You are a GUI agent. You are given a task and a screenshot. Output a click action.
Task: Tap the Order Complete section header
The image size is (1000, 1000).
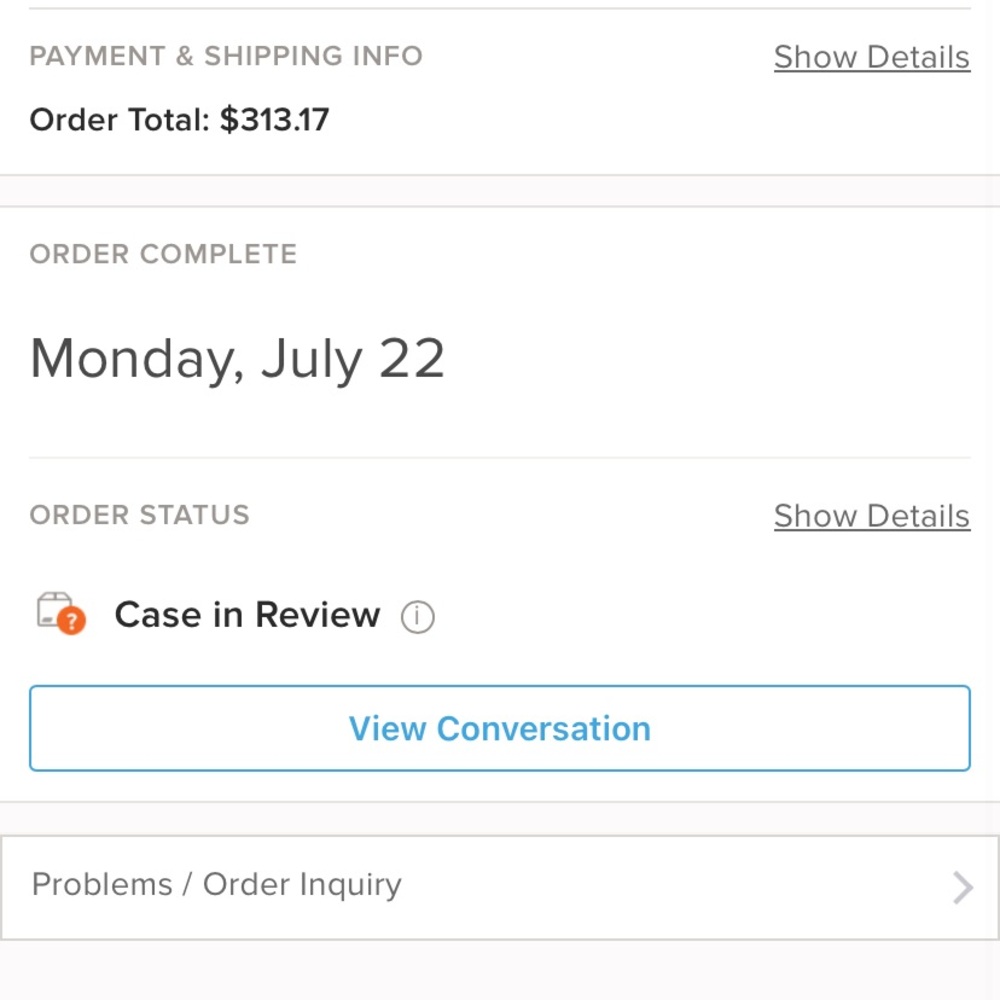click(x=163, y=254)
